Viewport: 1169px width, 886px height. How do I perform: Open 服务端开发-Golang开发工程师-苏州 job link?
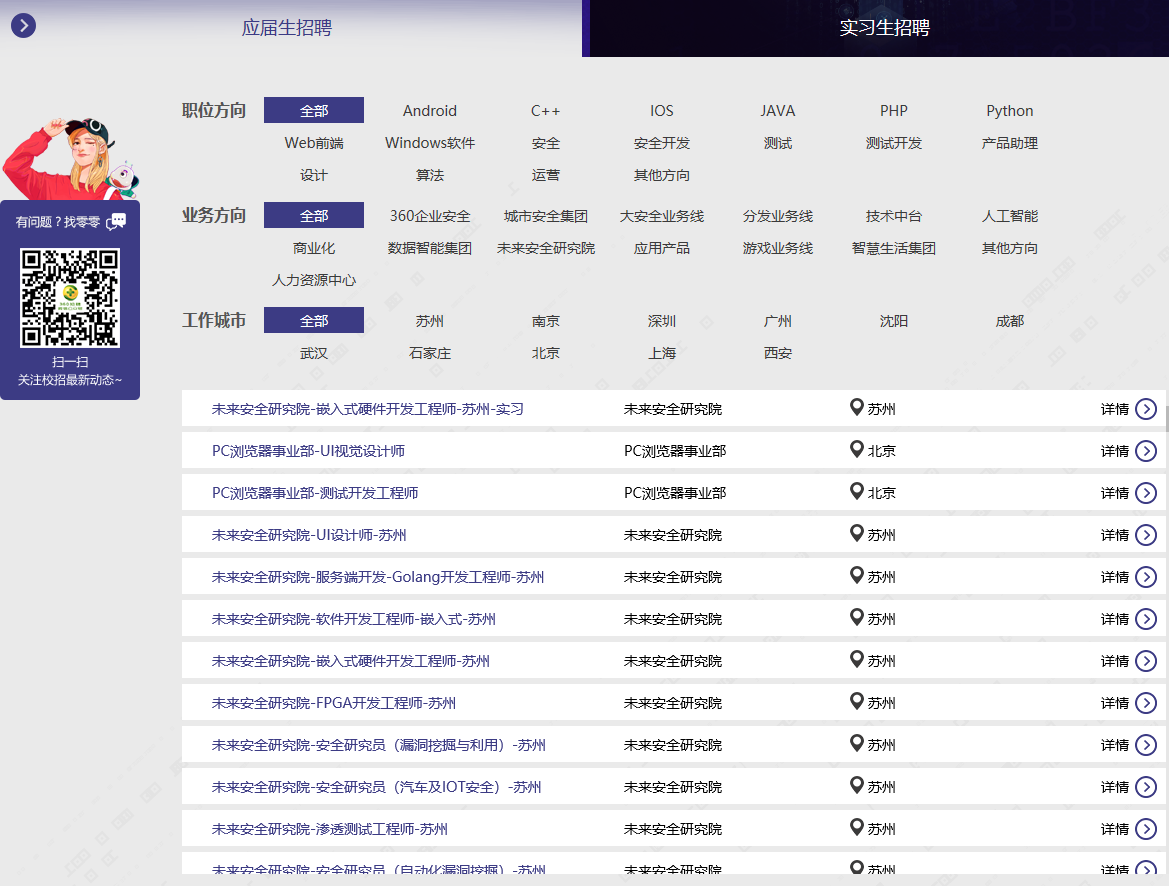pos(378,577)
